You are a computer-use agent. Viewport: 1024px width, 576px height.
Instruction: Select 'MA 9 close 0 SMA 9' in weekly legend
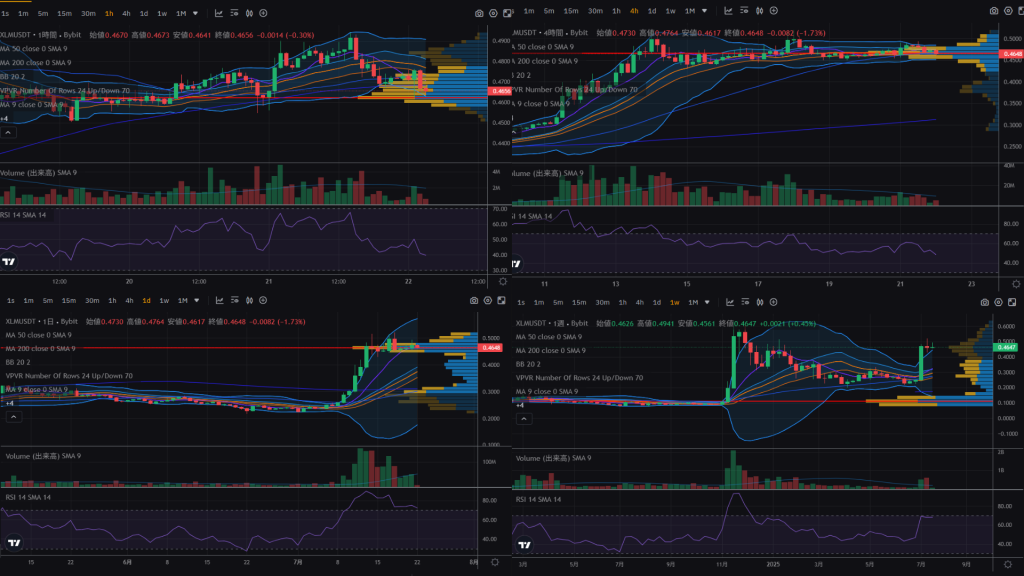tap(547, 392)
